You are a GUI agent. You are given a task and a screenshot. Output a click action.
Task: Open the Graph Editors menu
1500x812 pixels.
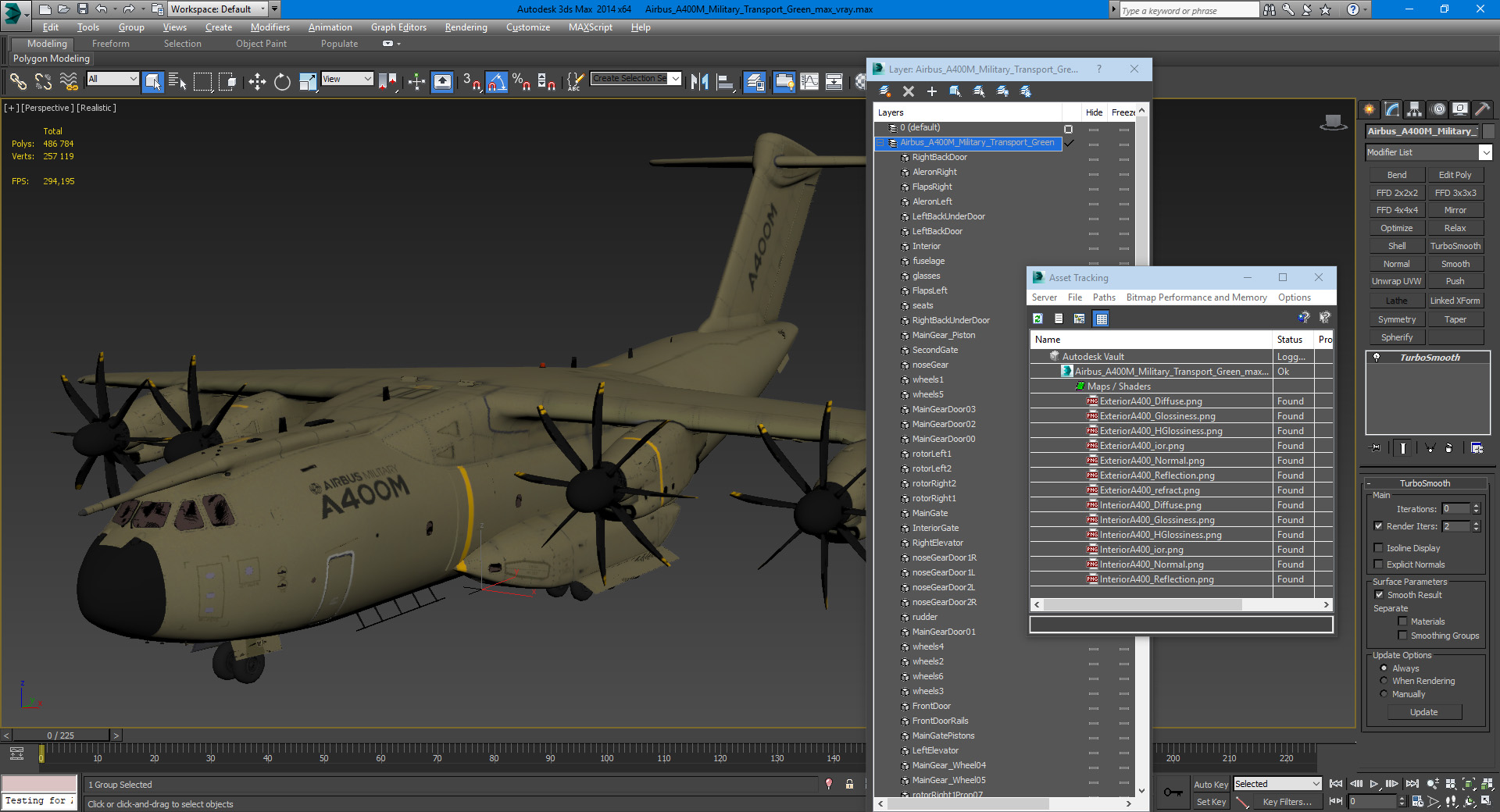tap(398, 27)
